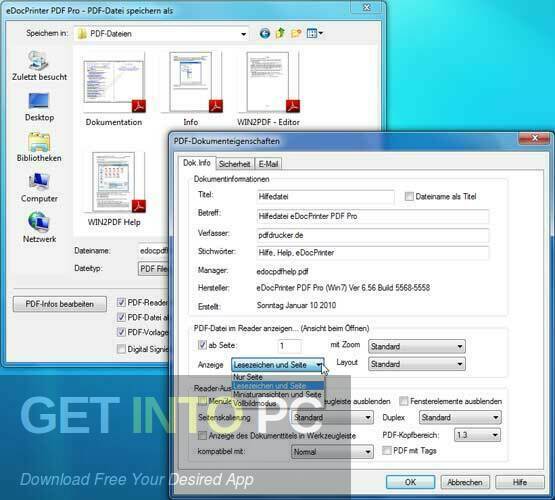Select the WIN2PDF - Editor file
555x500 pixels.
click(269, 89)
